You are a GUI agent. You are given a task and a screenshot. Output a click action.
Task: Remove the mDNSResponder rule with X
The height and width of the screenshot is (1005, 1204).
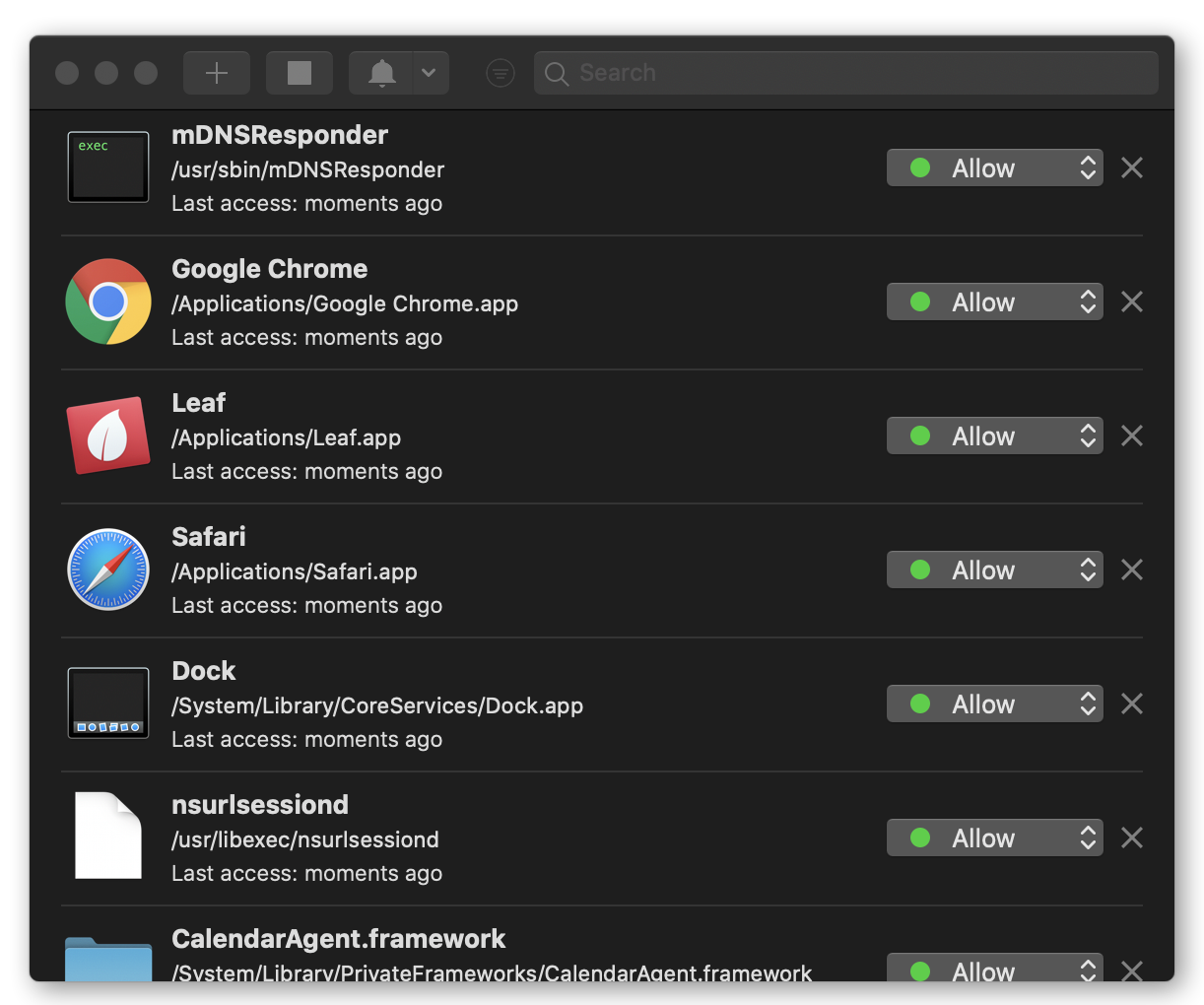pyautogui.click(x=1132, y=167)
